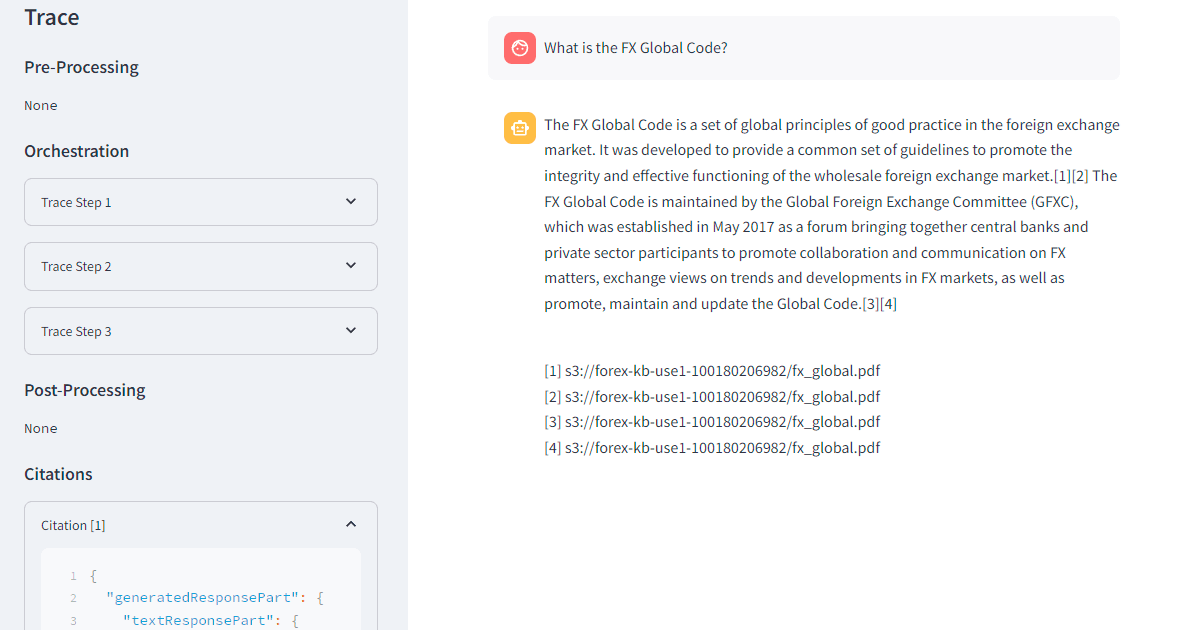Click the Trace sidebar heading
Screen dimensions: 1199x630
point(52,18)
